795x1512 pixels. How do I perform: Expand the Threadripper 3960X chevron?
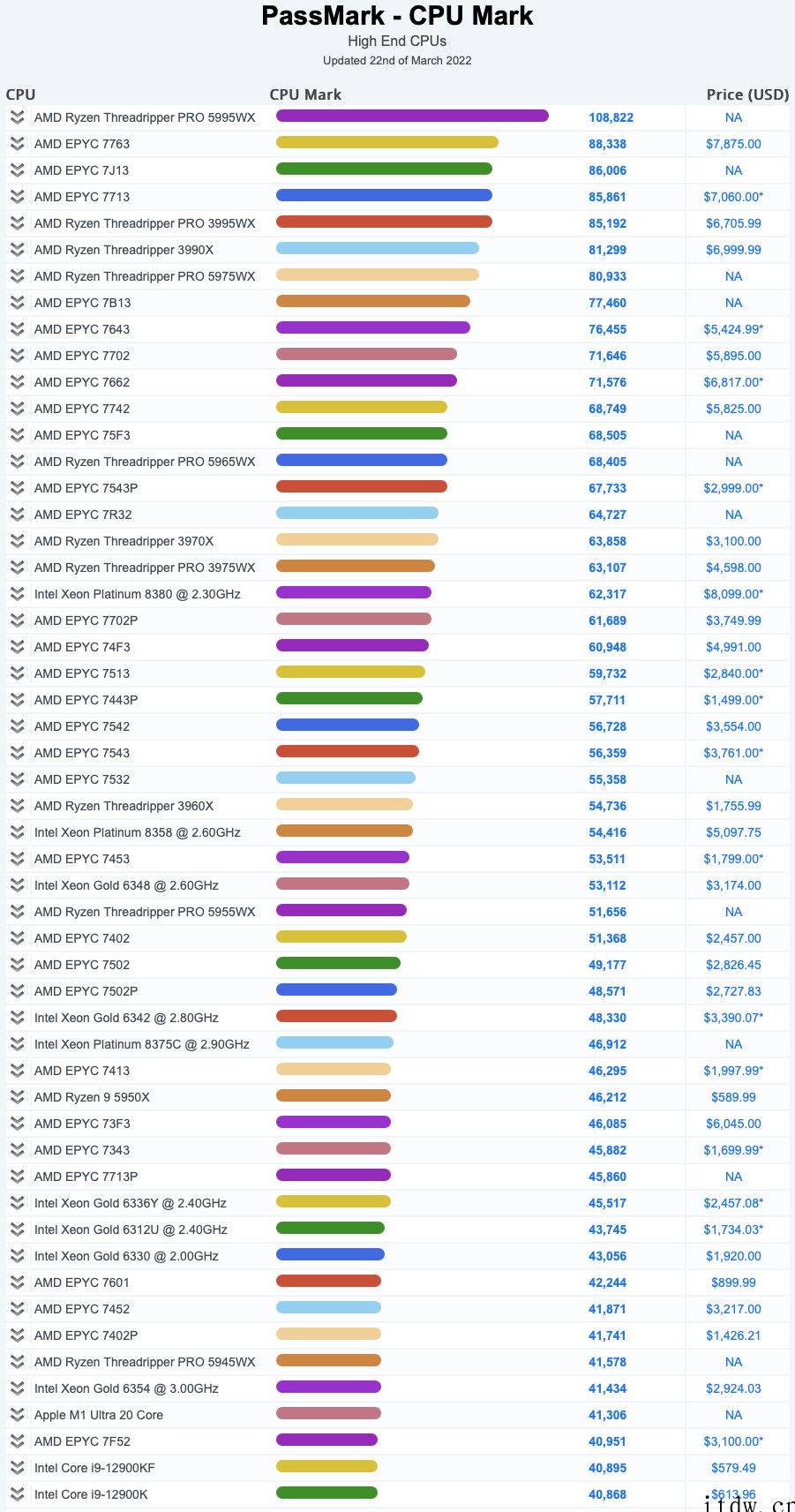coord(17,806)
